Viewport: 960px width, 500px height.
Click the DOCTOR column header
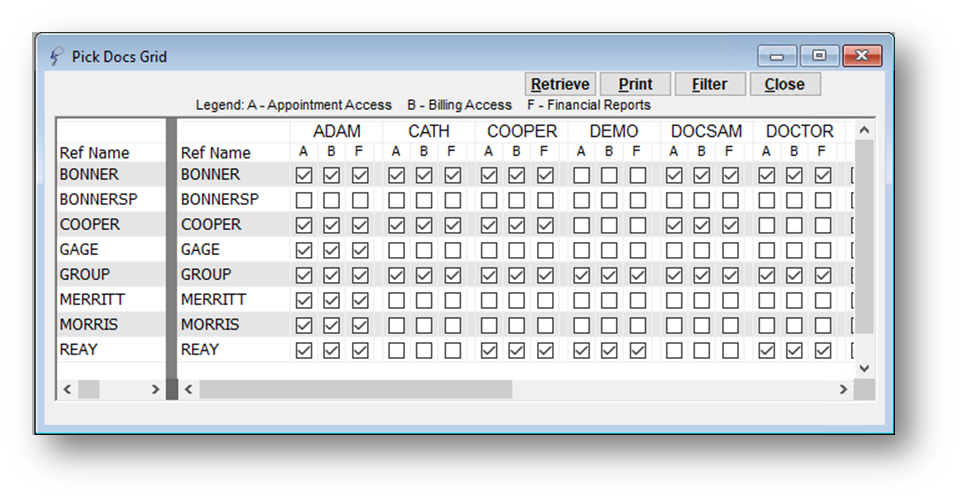click(x=800, y=131)
